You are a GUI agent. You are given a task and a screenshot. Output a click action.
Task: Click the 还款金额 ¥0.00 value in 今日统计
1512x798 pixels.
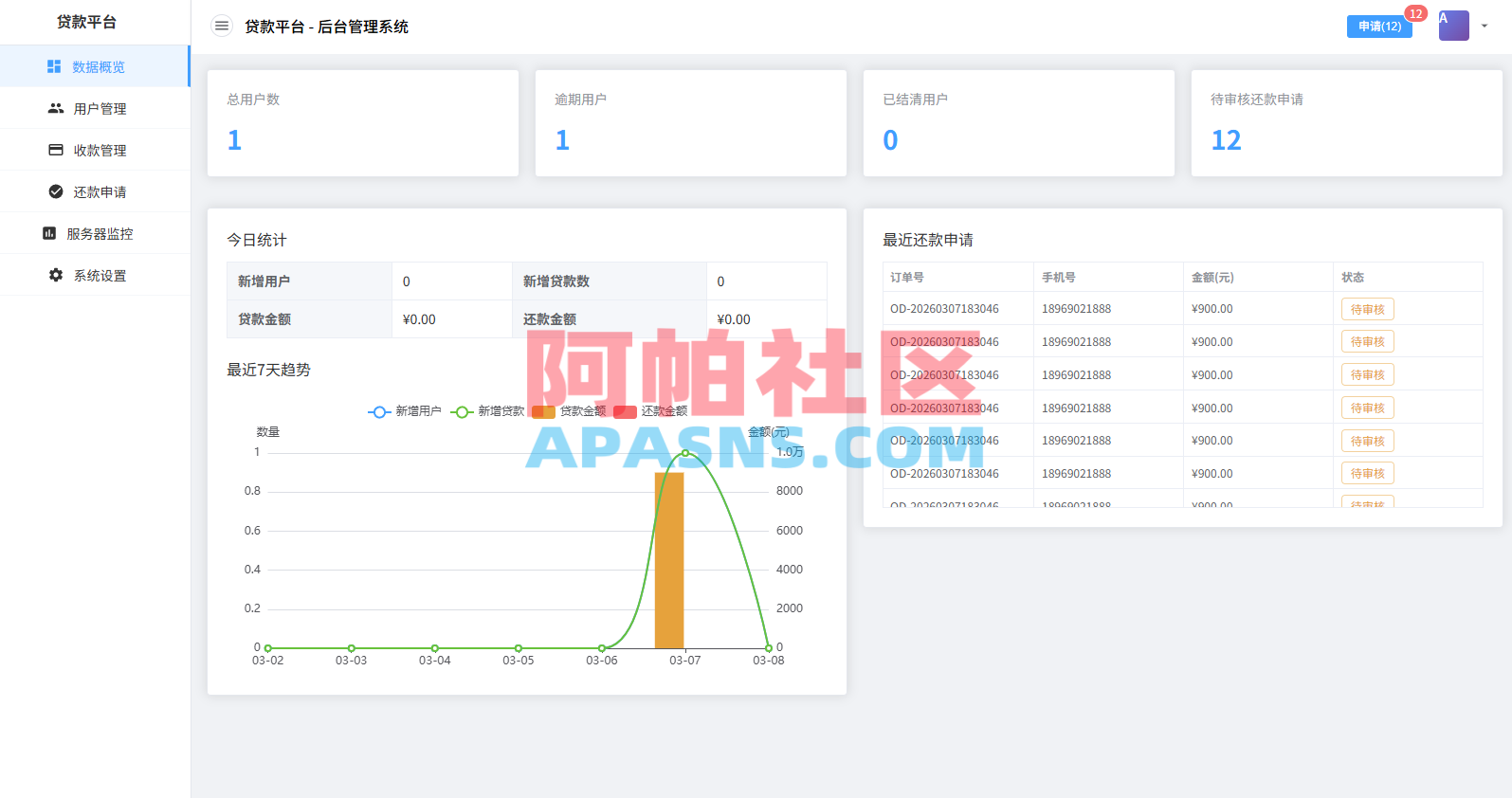[x=734, y=319]
